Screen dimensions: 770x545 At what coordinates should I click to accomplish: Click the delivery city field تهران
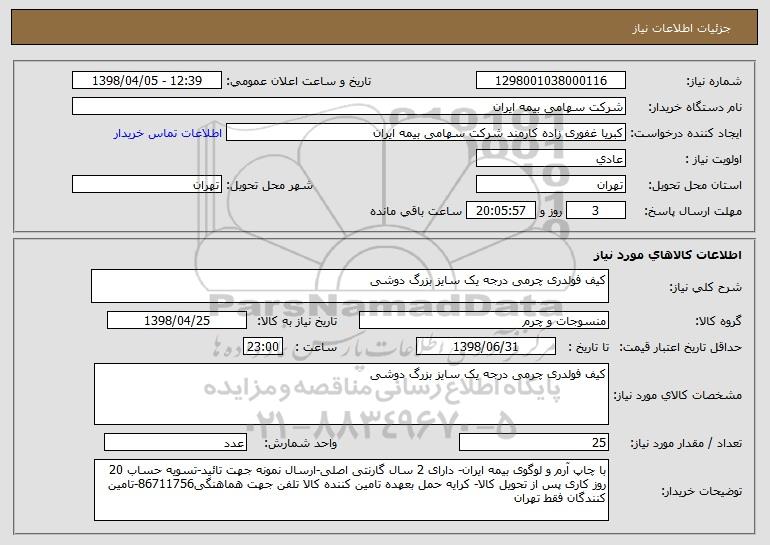[147, 185]
